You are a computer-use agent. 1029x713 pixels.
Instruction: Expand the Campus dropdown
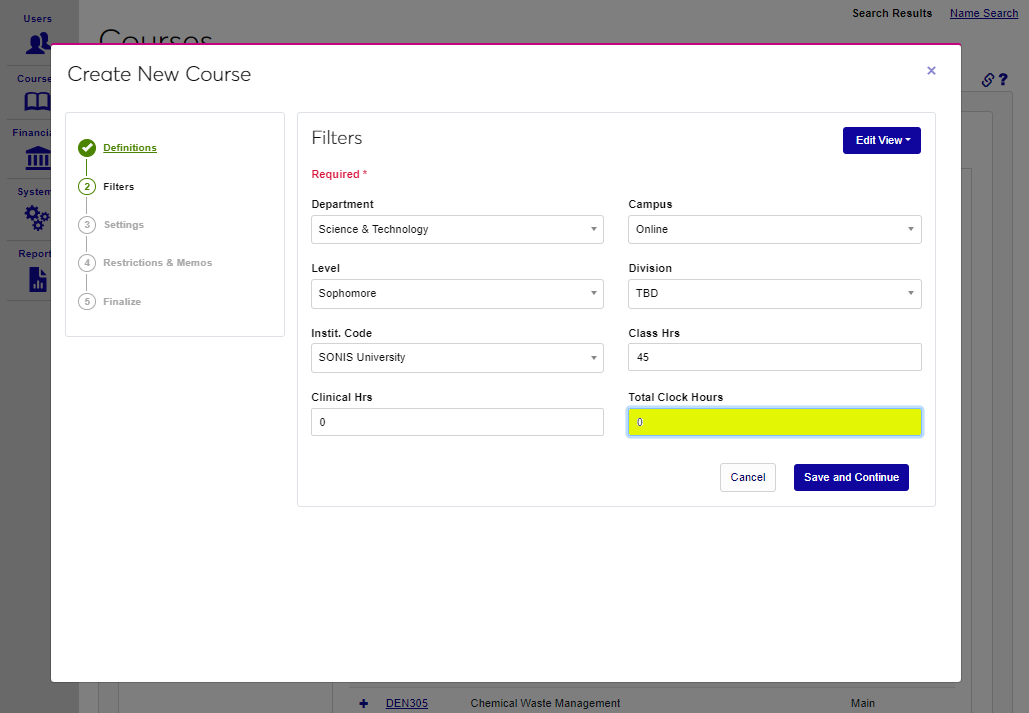tap(774, 230)
